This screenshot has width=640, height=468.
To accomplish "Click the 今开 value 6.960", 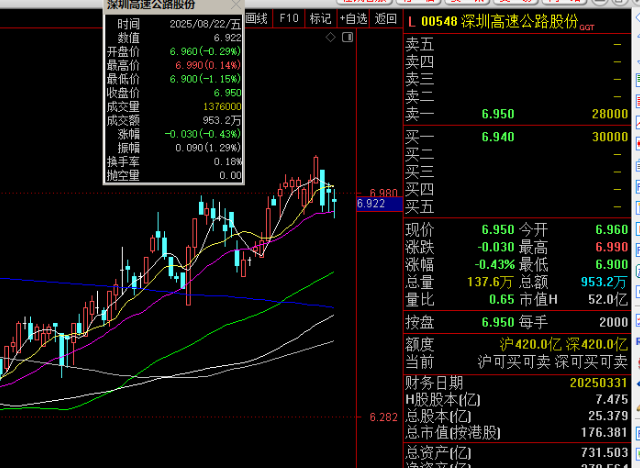I will coord(611,230).
